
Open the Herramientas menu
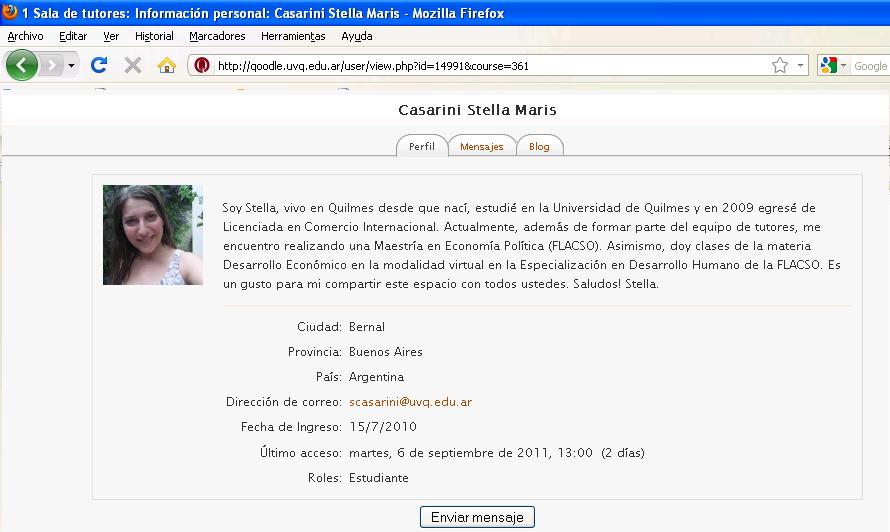[293, 36]
